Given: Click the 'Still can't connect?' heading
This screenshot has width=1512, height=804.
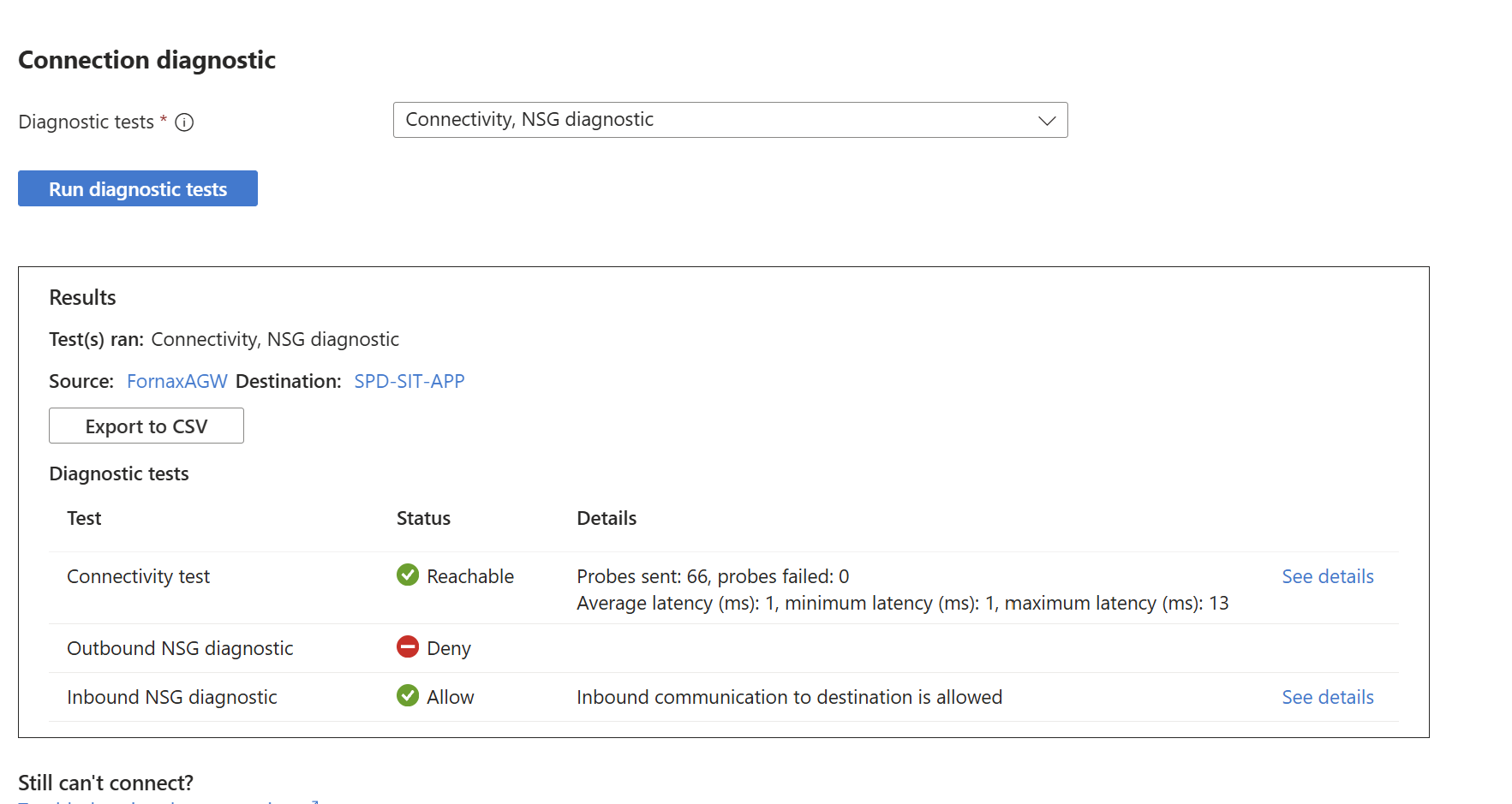Looking at the screenshot, I should 105,783.
